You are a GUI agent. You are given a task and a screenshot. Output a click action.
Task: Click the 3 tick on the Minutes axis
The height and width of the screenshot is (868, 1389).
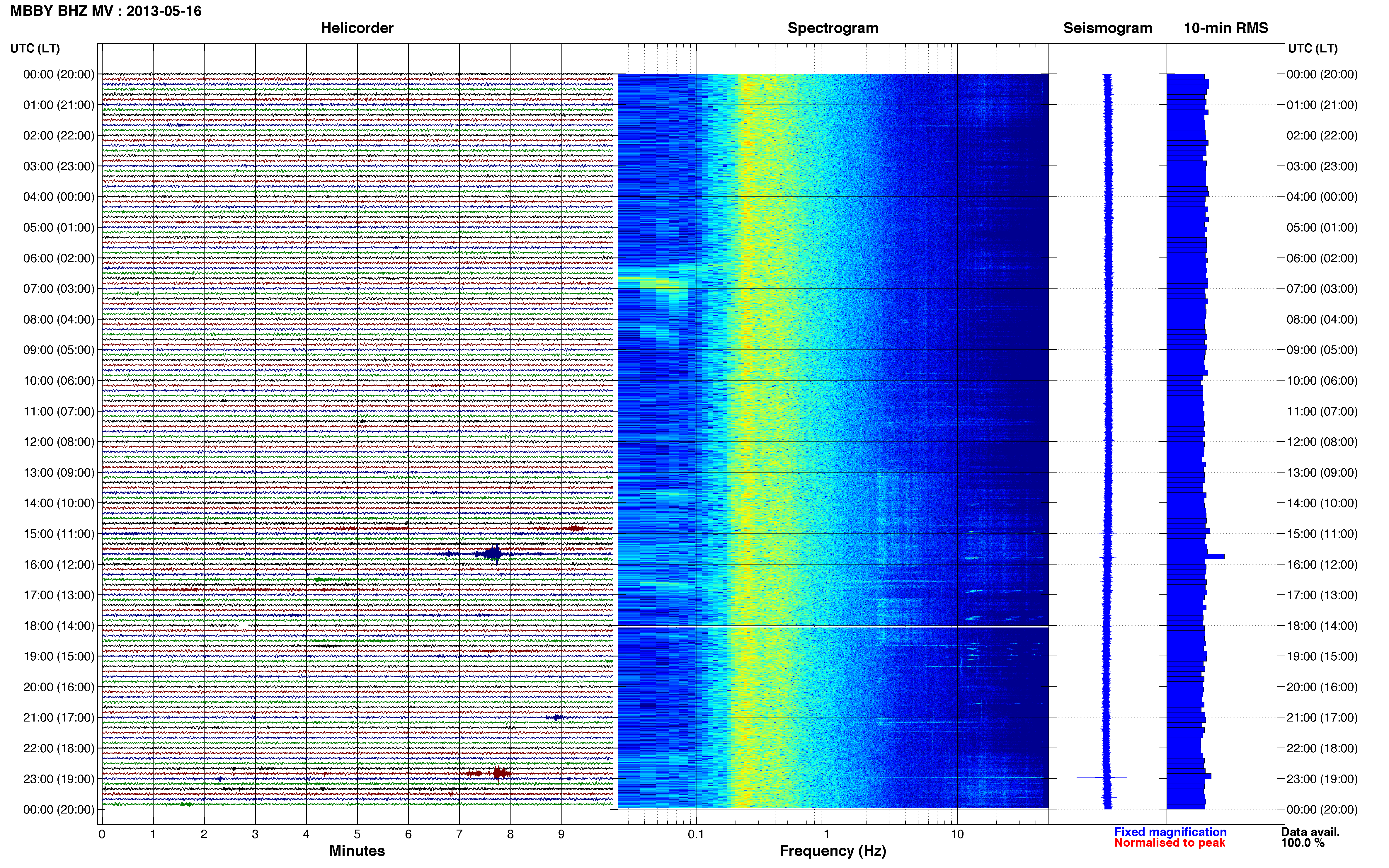[x=255, y=834]
